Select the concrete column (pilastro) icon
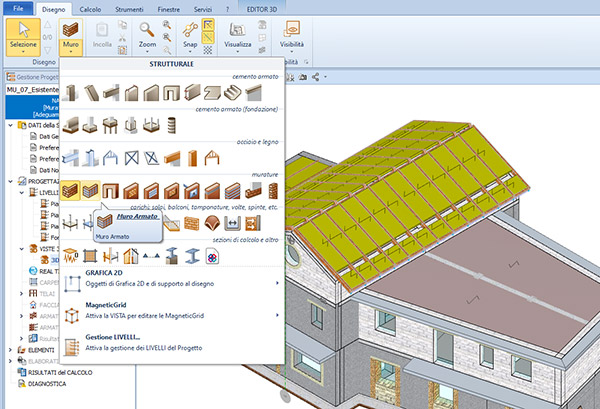Viewport: 600px width, 409px height. click(70, 93)
